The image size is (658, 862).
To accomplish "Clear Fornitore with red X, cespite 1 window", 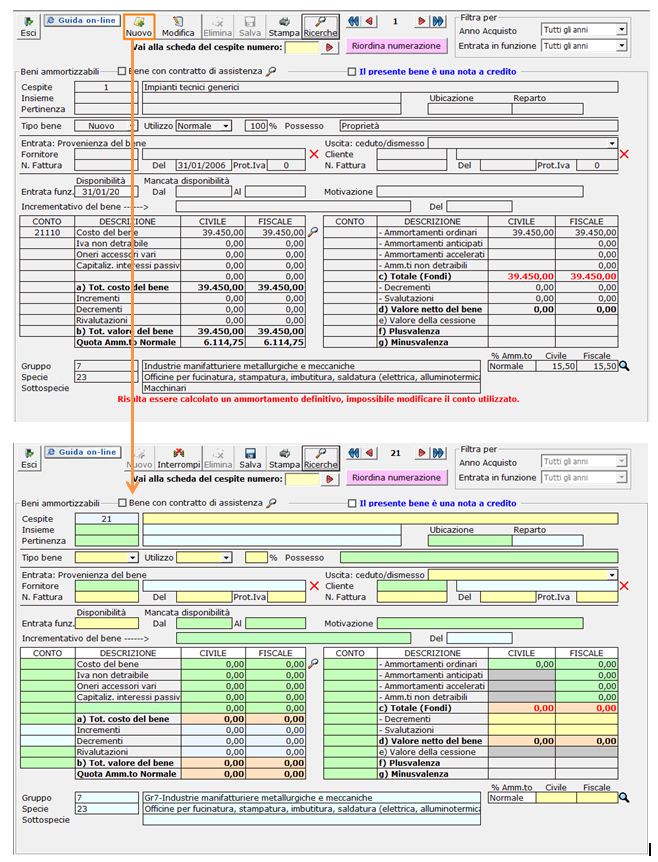I will point(314,154).
